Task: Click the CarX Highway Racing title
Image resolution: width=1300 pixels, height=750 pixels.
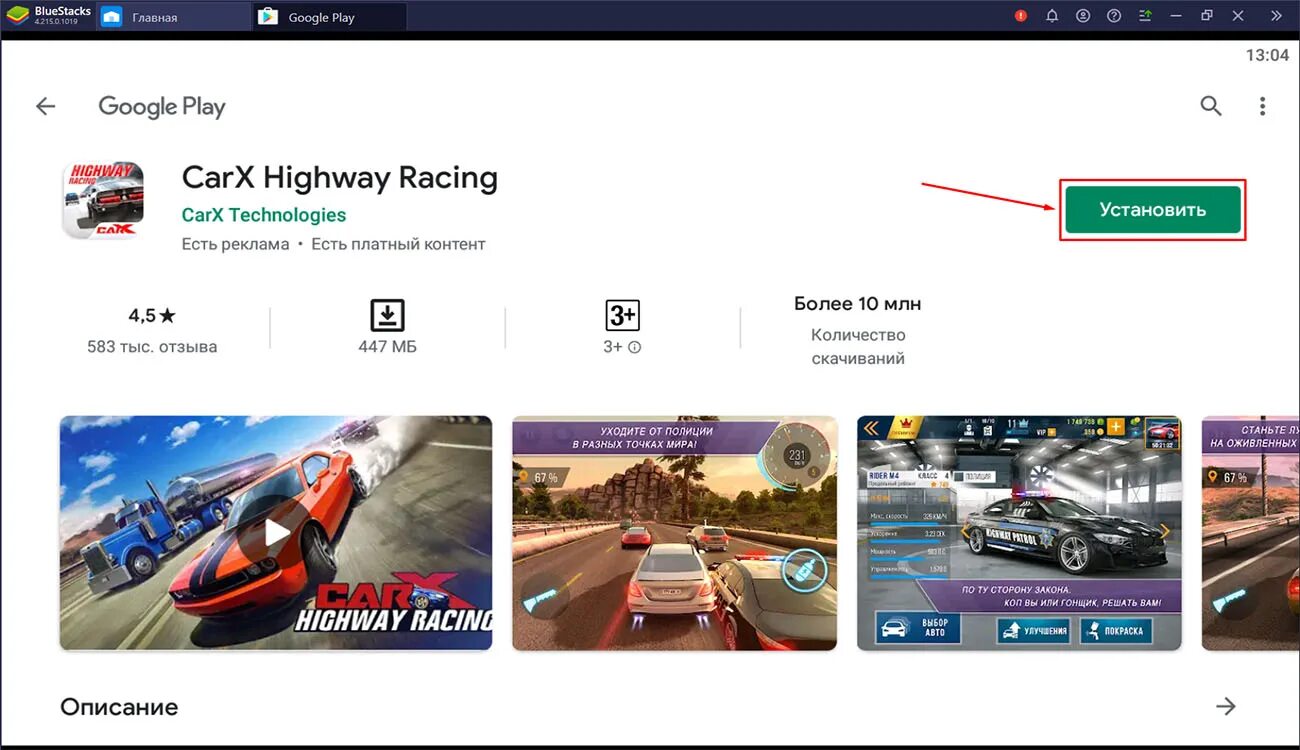Action: point(340,178)
